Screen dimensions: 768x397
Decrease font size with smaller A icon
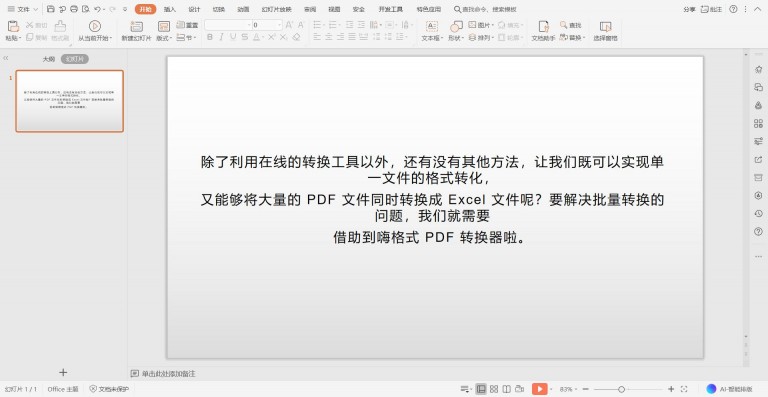point(301,25)
